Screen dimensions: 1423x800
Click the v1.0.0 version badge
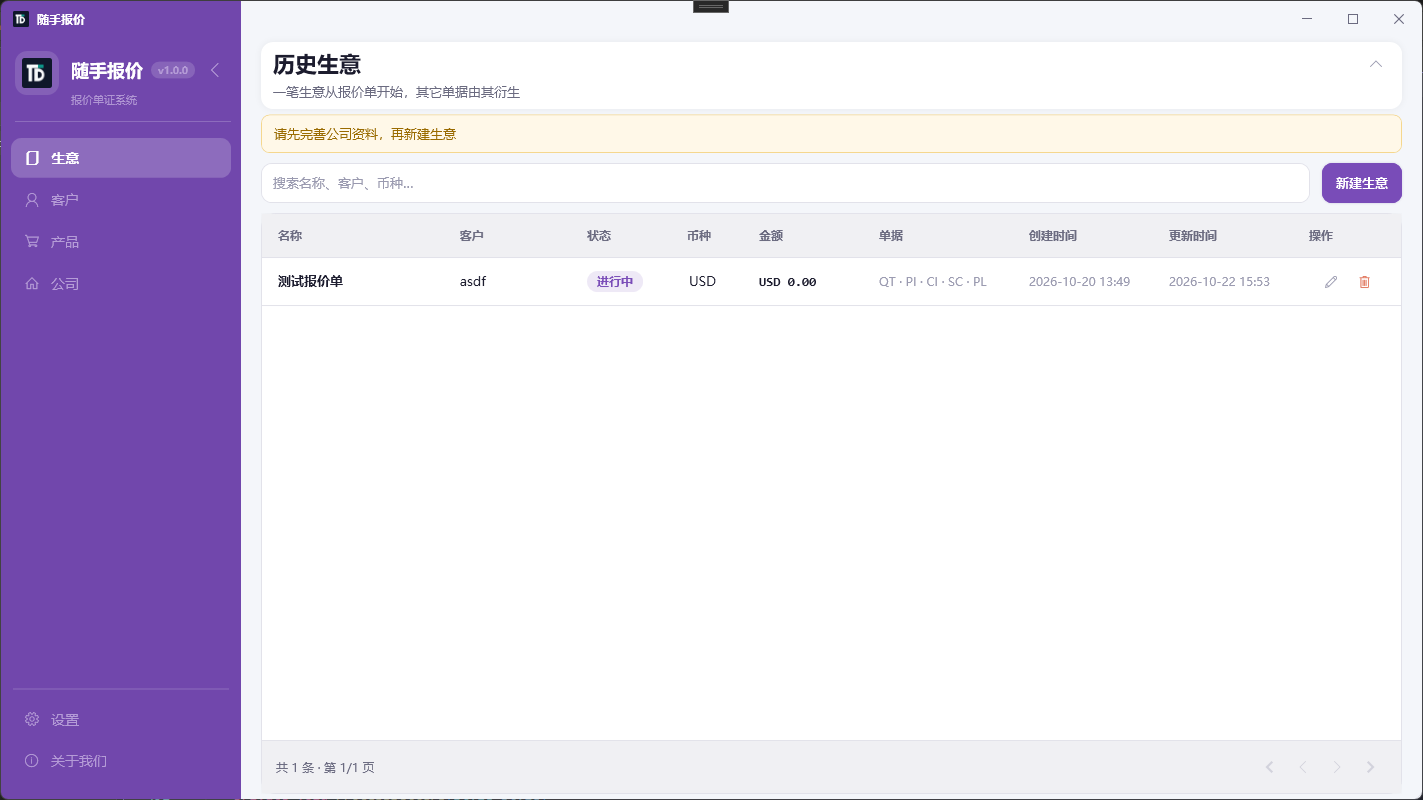[173, 70]
